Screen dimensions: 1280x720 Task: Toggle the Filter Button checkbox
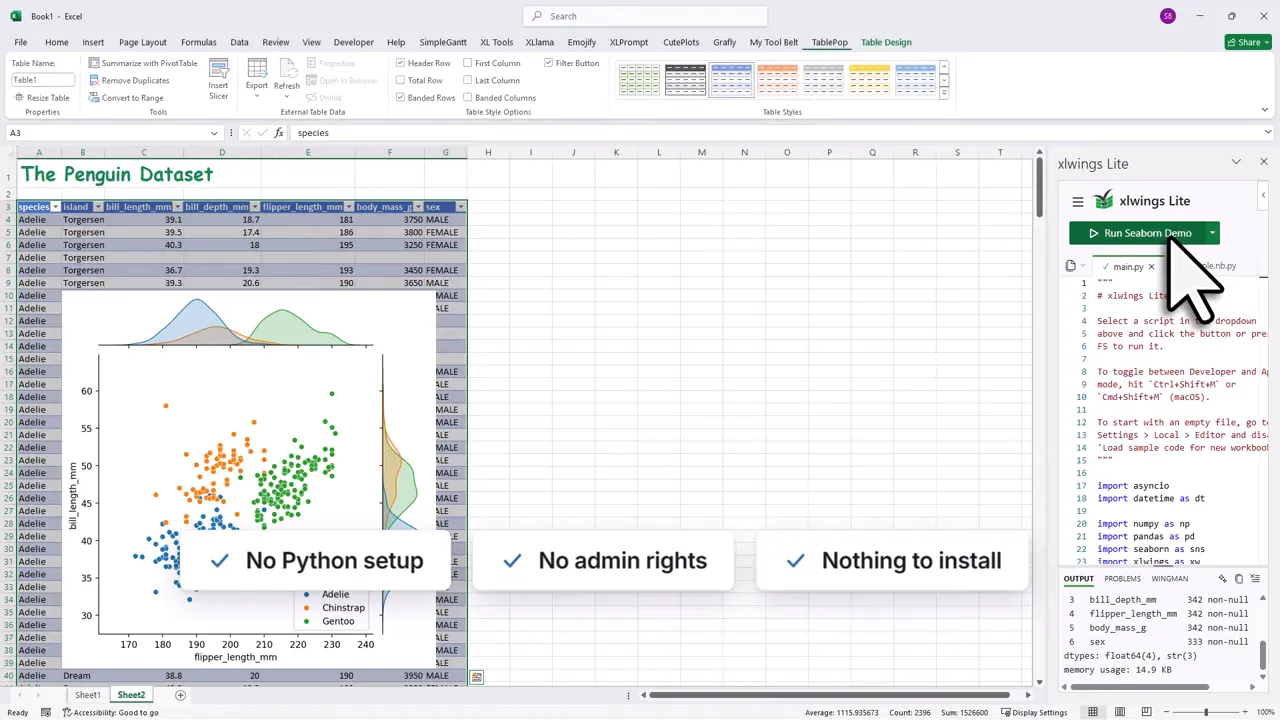tap(548, 63)
